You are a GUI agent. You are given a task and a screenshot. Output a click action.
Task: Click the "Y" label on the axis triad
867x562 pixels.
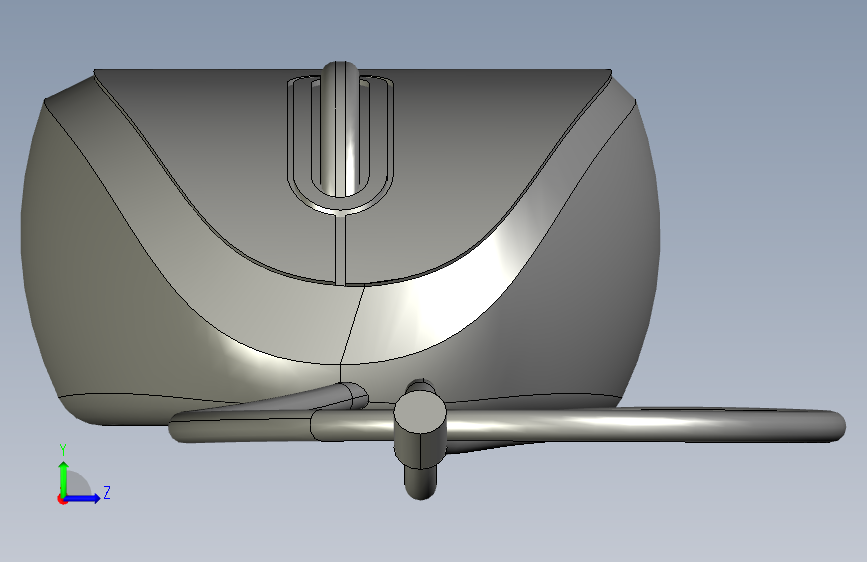click(x=63, y=450)
